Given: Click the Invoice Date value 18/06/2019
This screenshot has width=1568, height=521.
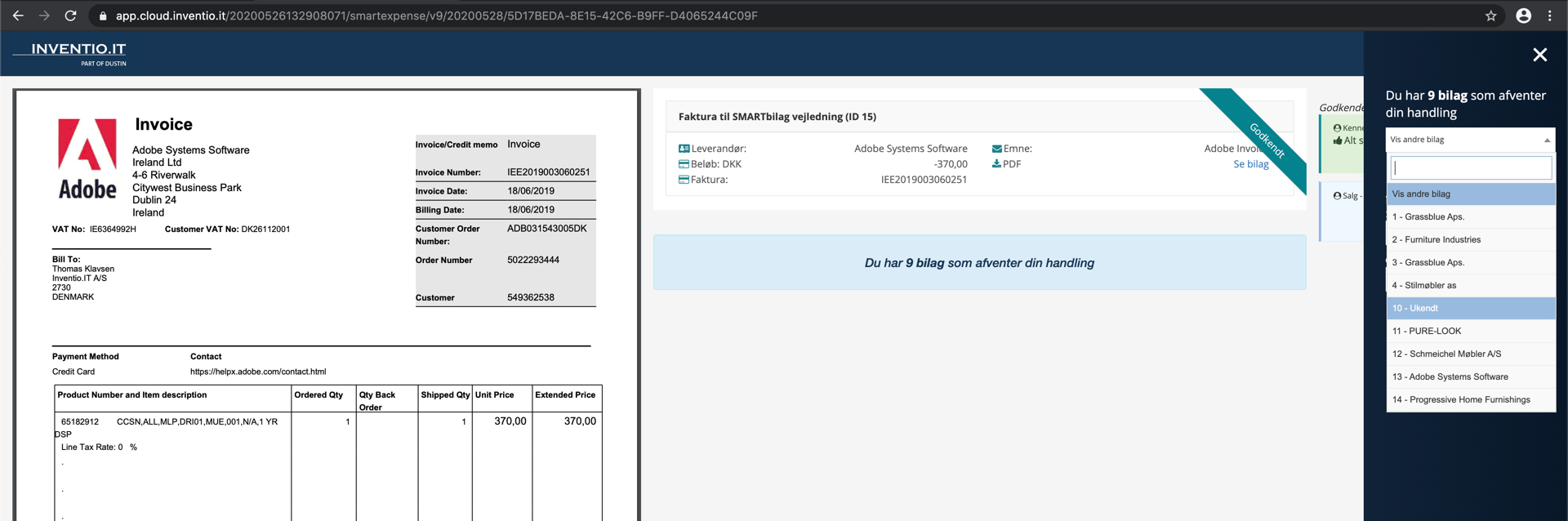Looking at the screenshot, I should [531, 191].
